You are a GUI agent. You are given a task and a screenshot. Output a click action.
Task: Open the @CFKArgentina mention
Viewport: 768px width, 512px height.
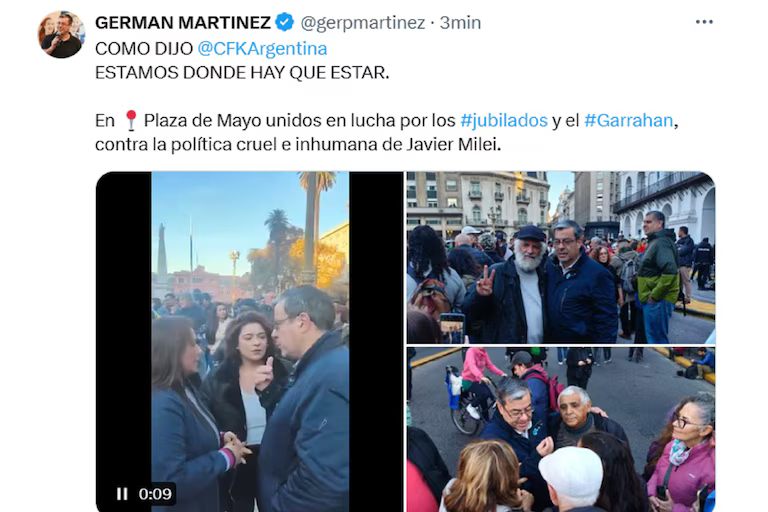click(262, 49)
